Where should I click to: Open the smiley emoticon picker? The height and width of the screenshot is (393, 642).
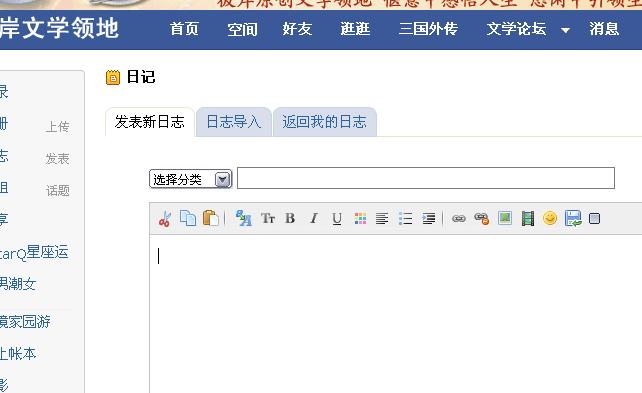click(x=550, y=218)
